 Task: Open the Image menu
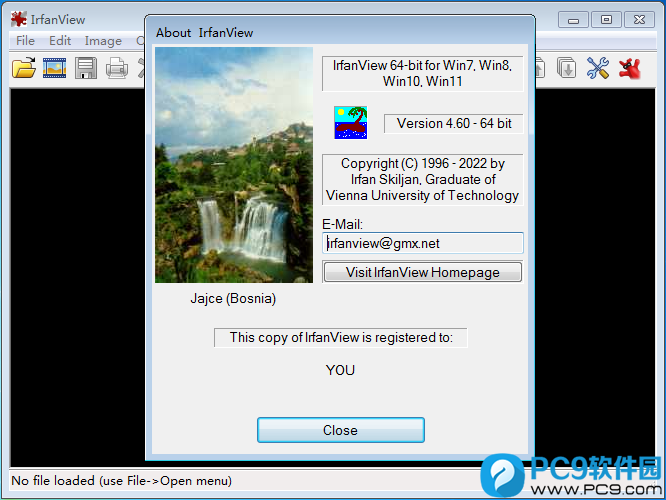coord(103,41)
